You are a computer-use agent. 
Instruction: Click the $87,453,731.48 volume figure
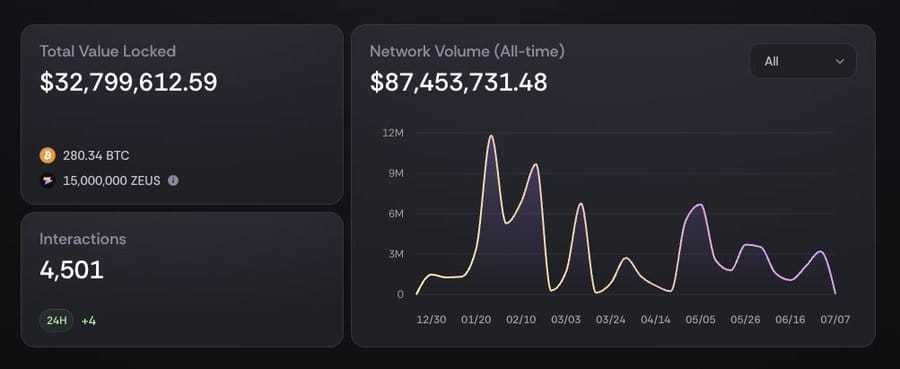tap(459, 83)
